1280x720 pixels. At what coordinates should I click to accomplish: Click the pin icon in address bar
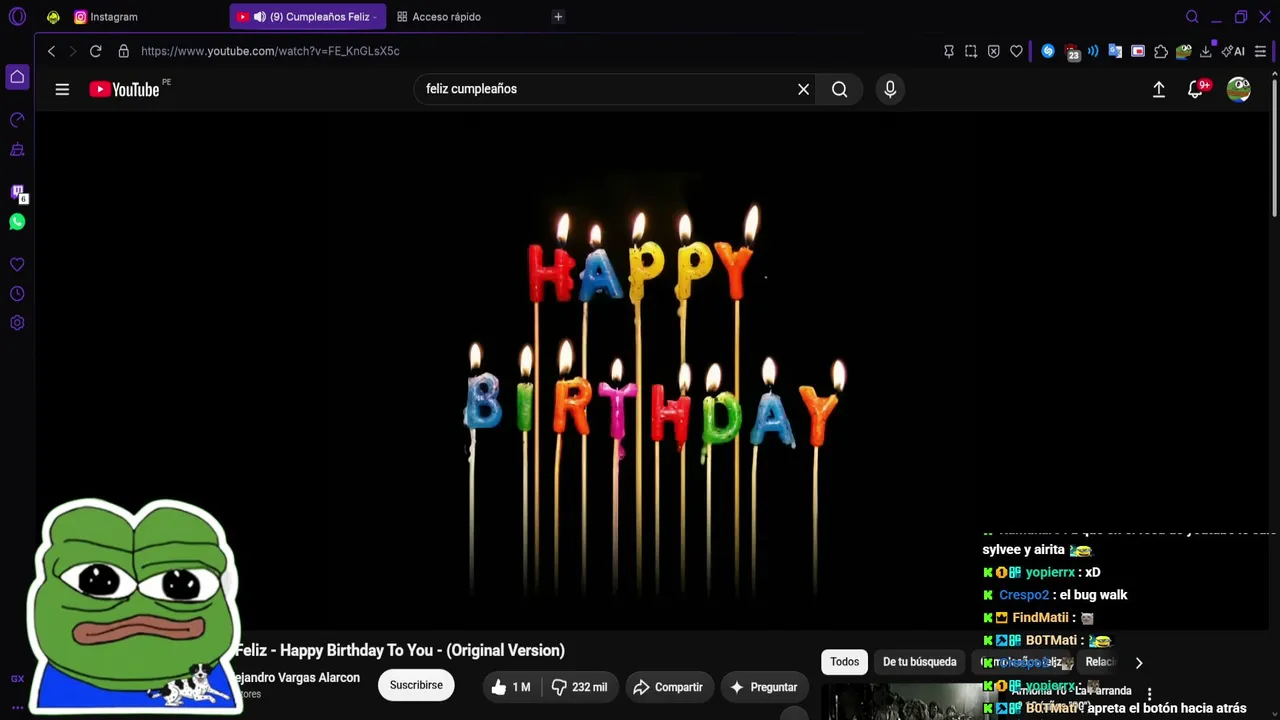pyautogui.click(x=949, y=51)
